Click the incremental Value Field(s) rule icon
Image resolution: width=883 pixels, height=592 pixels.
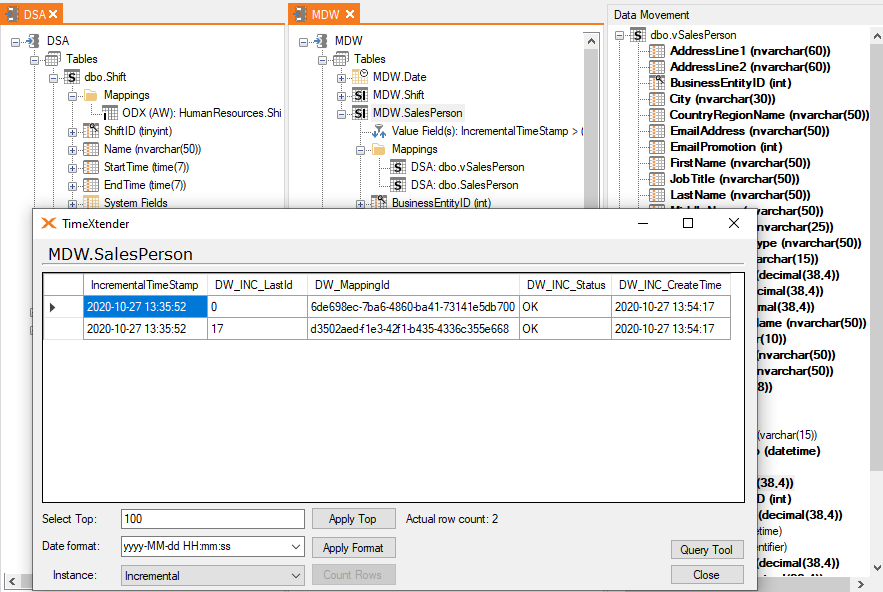tap(379, 131)
